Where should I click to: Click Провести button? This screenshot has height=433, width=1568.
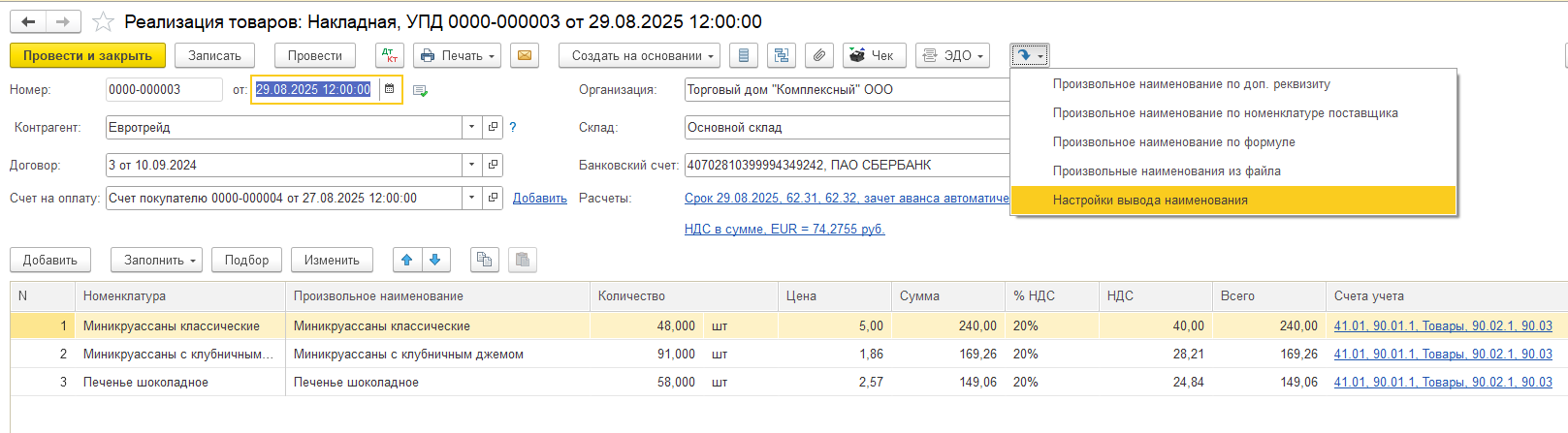click(x=315, y=55)
